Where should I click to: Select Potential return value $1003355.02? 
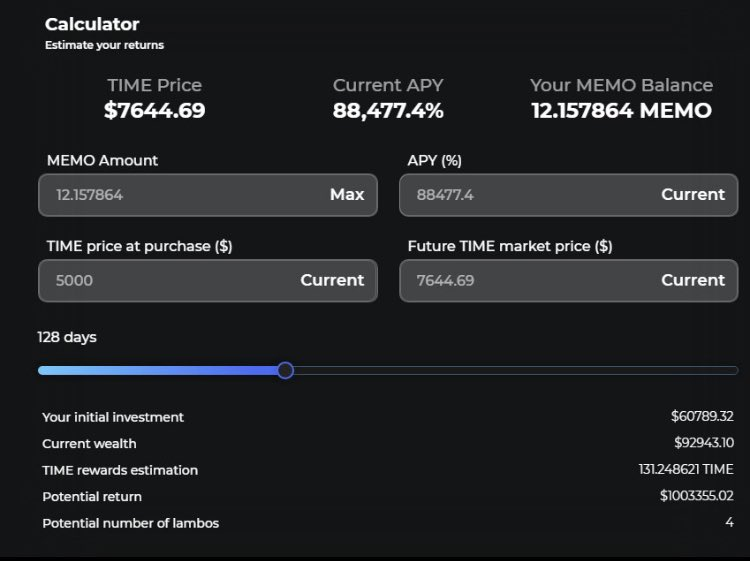click(696, 495)
